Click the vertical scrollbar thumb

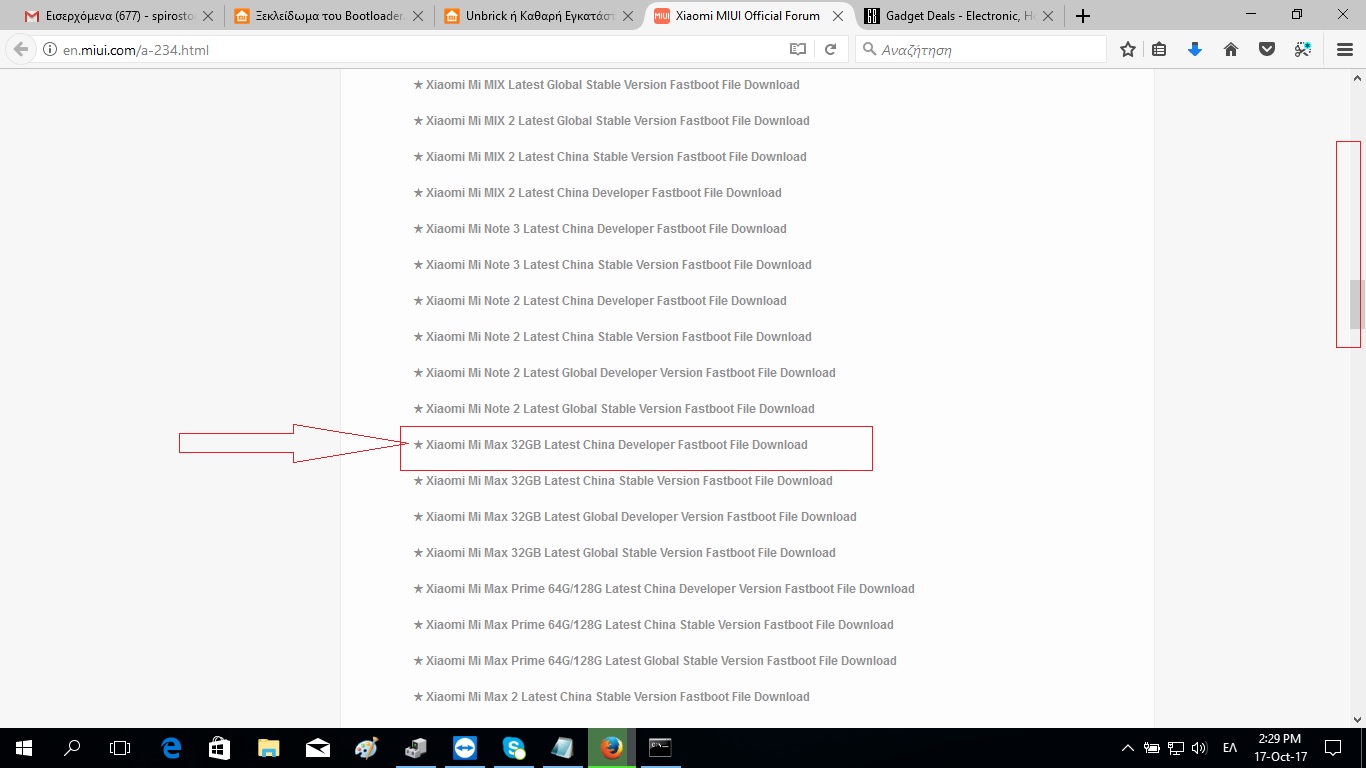coord(1357,304)
